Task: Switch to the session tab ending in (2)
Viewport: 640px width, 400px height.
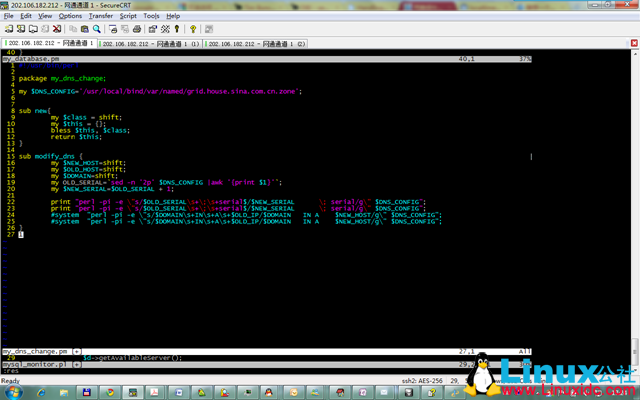Action: tap(256, 44)
